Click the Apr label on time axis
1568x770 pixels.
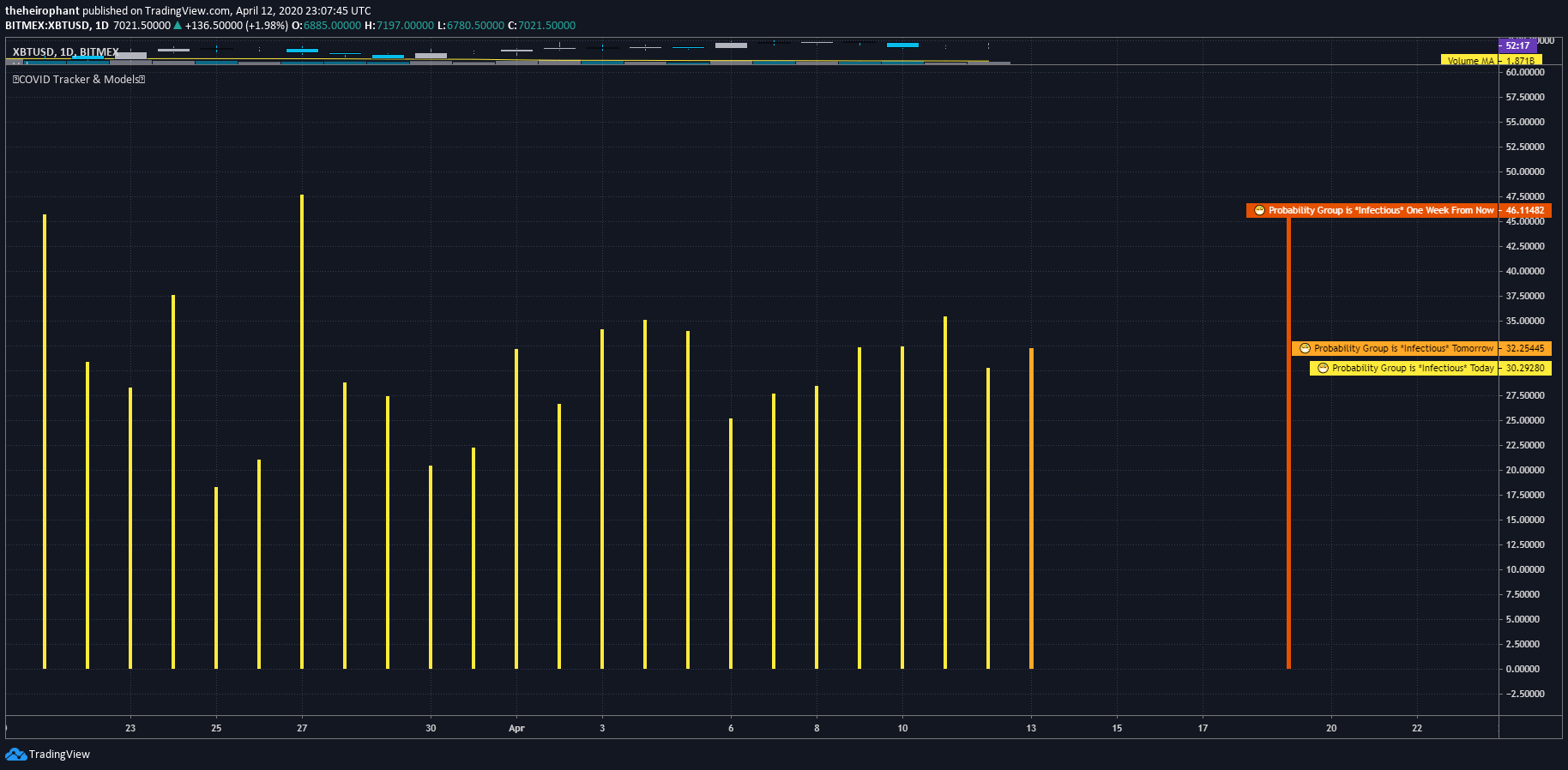(x=516, y=728)
